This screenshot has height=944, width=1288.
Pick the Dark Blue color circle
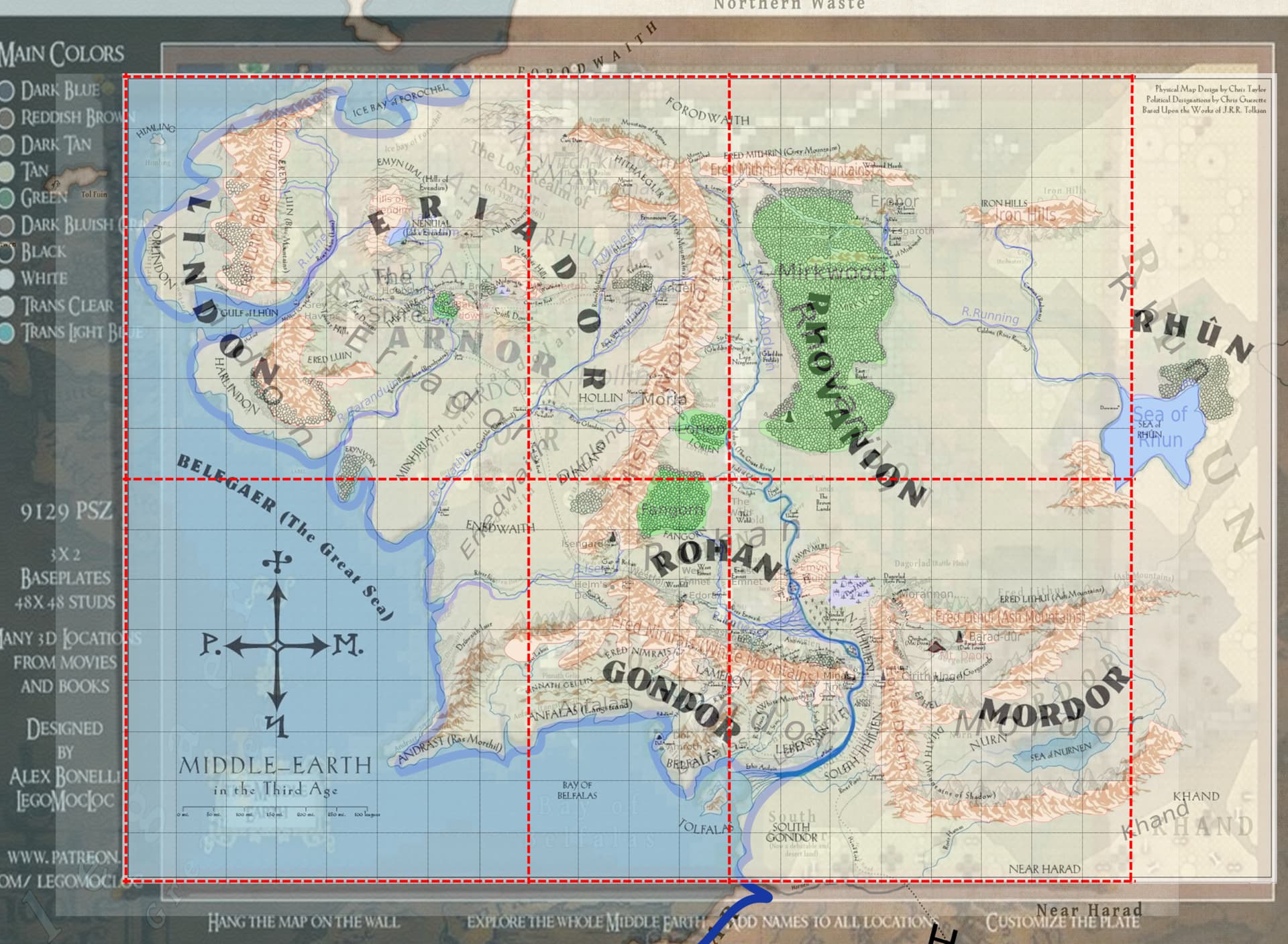7,91
